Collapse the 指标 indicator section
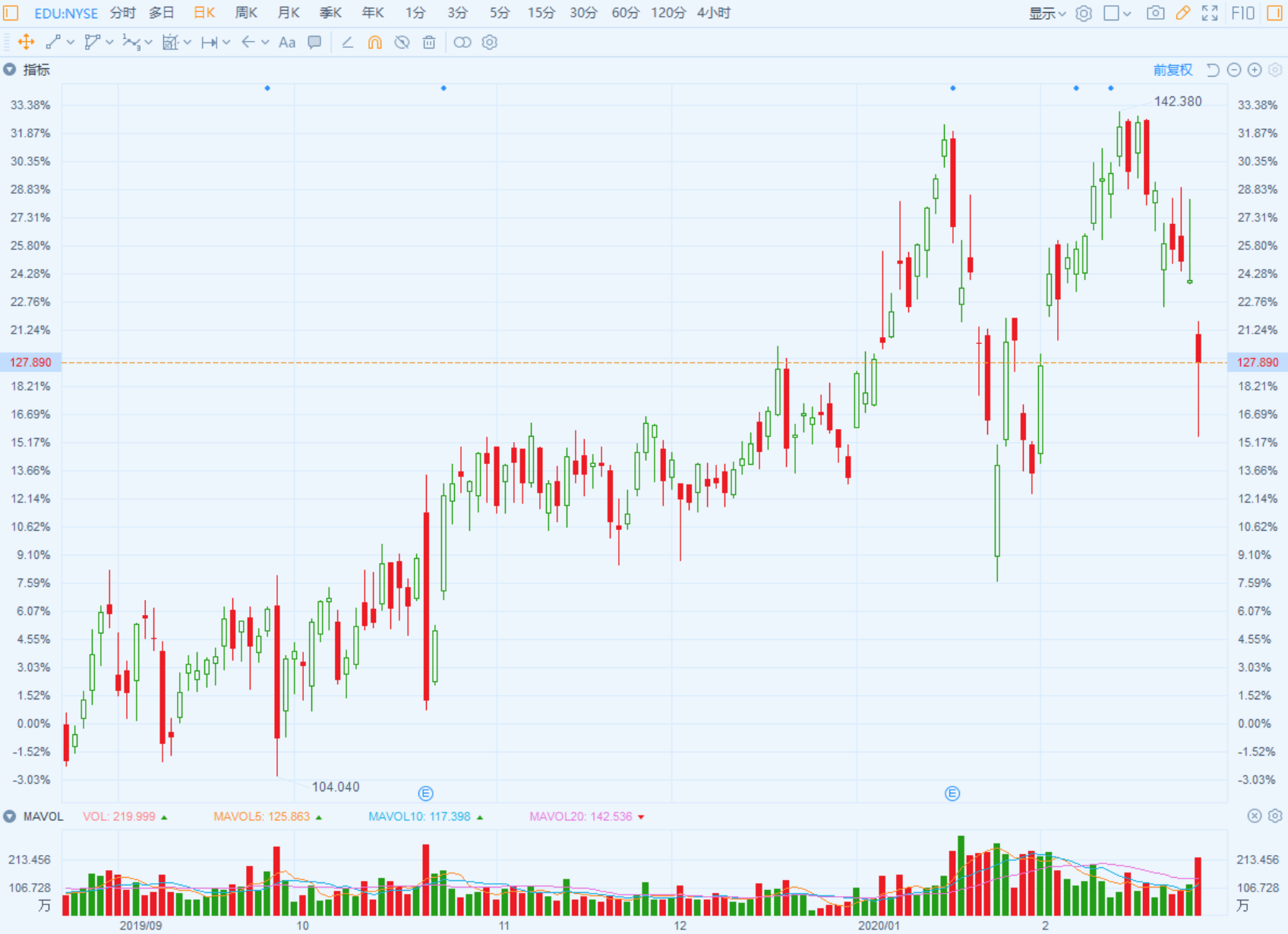 pos(9,70)
